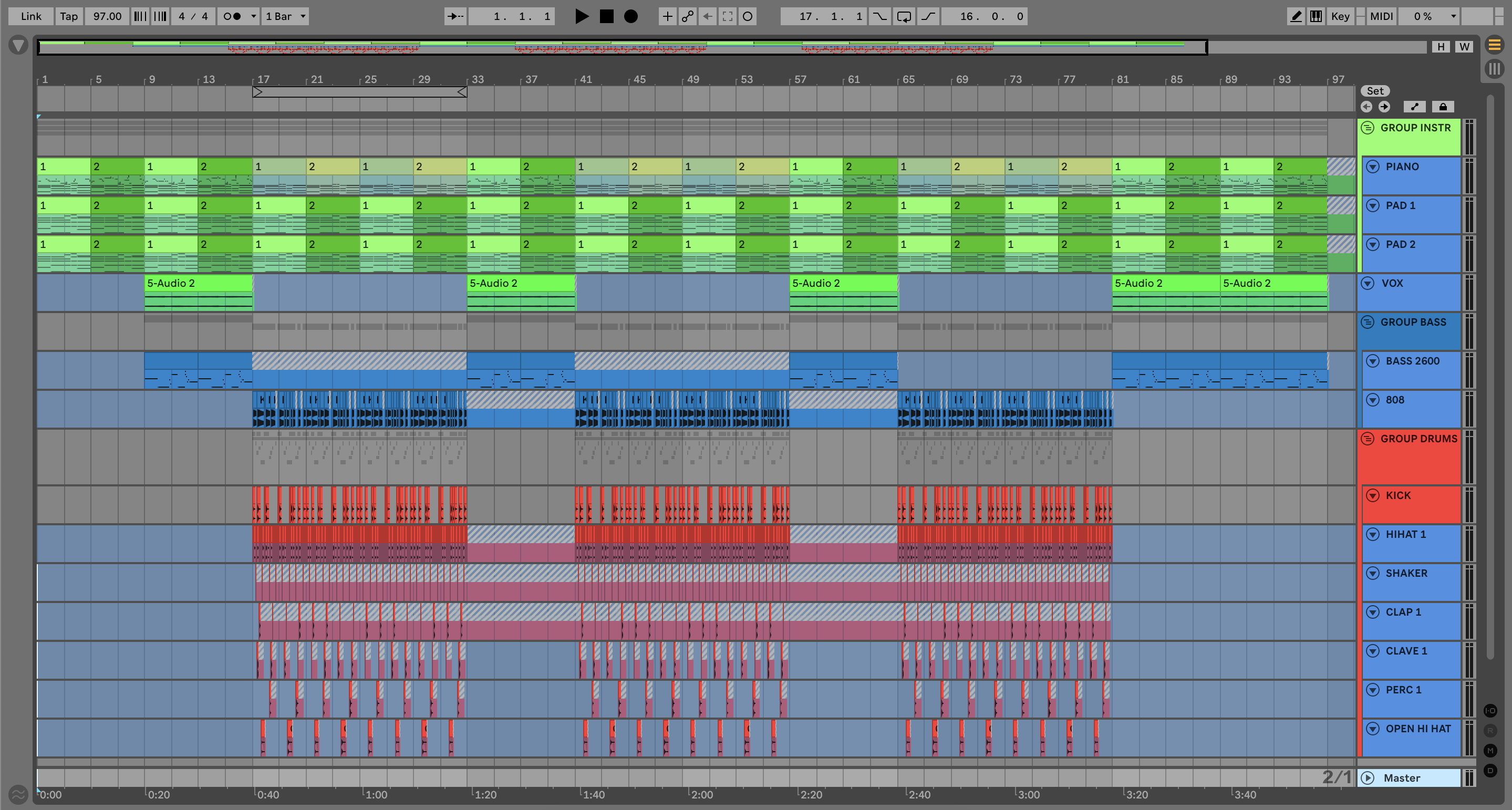This screenshot has width=1512, height=810.
Task: Toggle the browser show/hide triangle
Action: click(18, 45)
